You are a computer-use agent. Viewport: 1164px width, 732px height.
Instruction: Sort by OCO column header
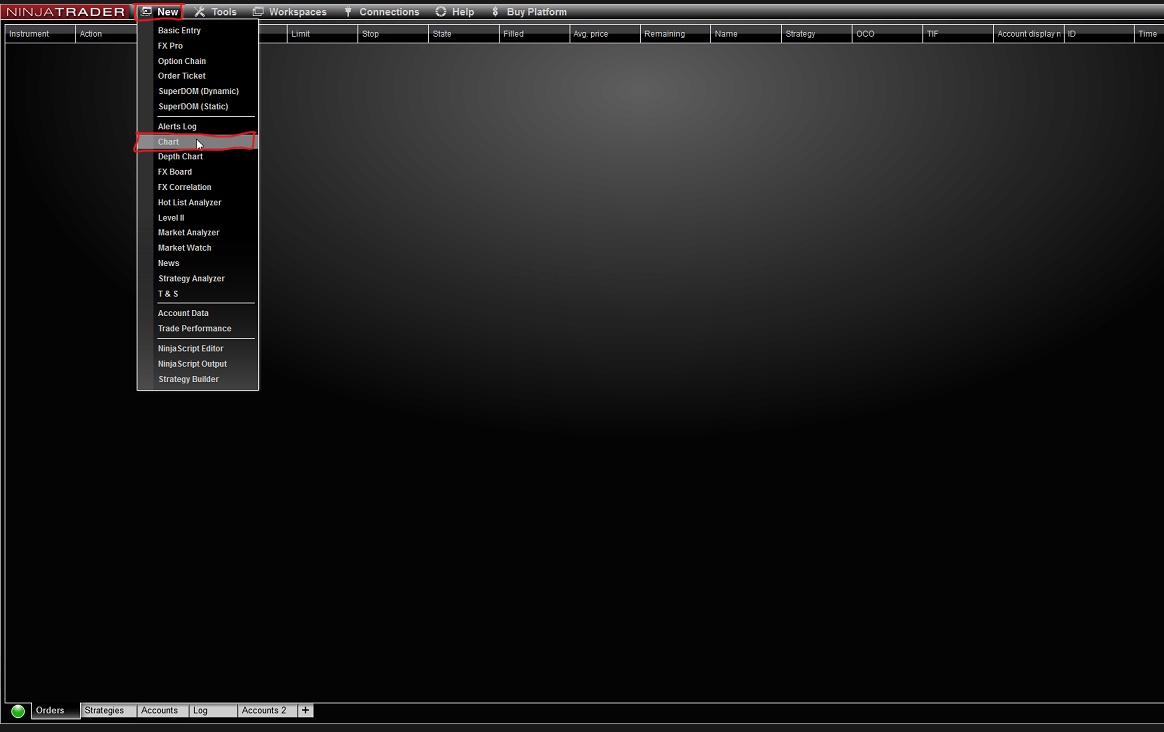(x=886, y=34)
